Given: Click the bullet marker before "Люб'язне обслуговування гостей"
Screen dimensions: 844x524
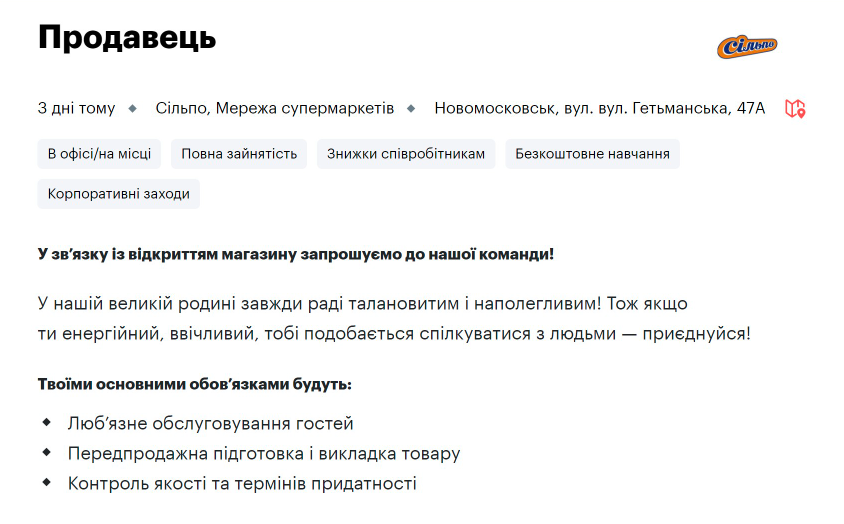Looking at the screenshot, I should coord(46,423).
